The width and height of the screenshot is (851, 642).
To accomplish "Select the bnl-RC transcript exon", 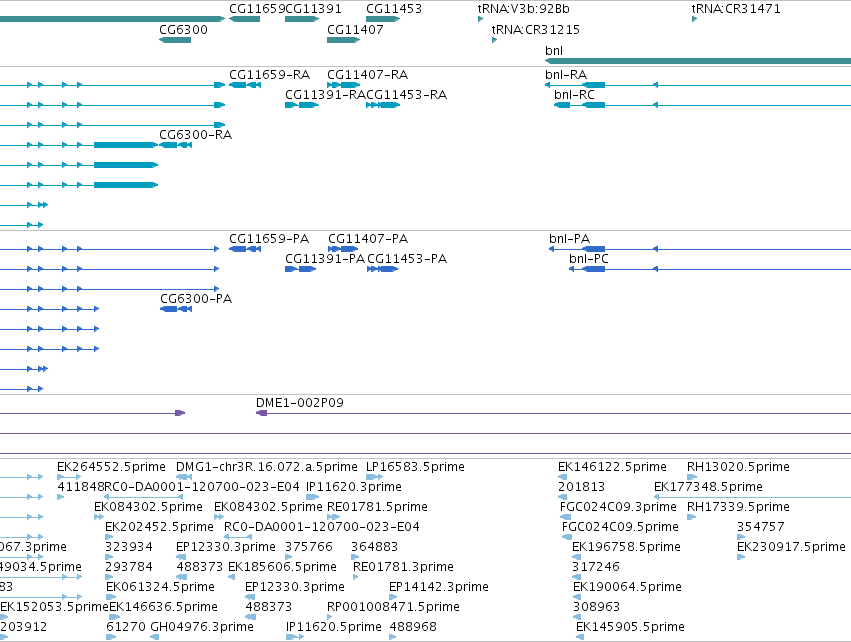I will [x=593, y=105].
